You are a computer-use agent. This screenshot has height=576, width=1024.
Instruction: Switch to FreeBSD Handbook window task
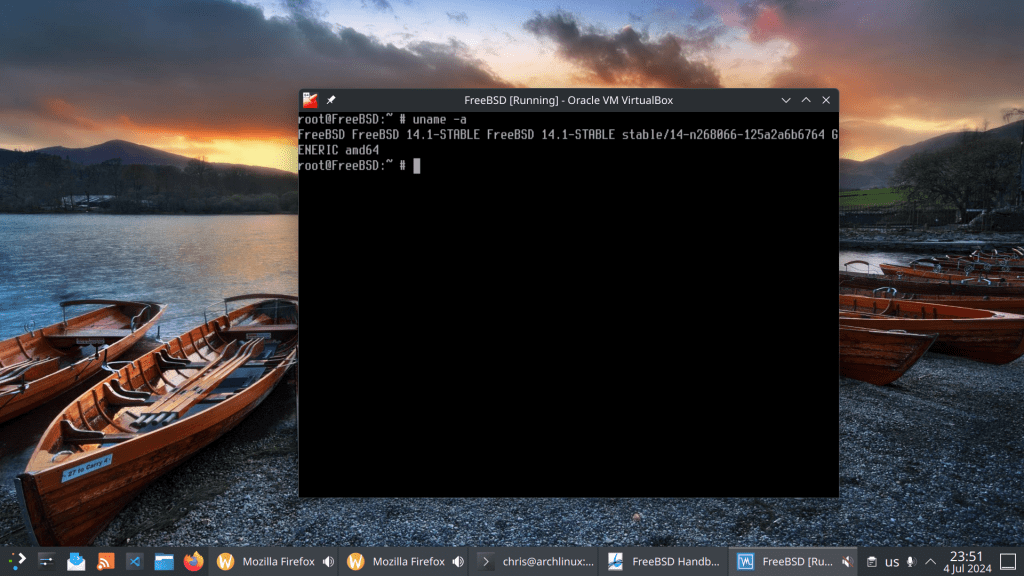pos(664,561)
